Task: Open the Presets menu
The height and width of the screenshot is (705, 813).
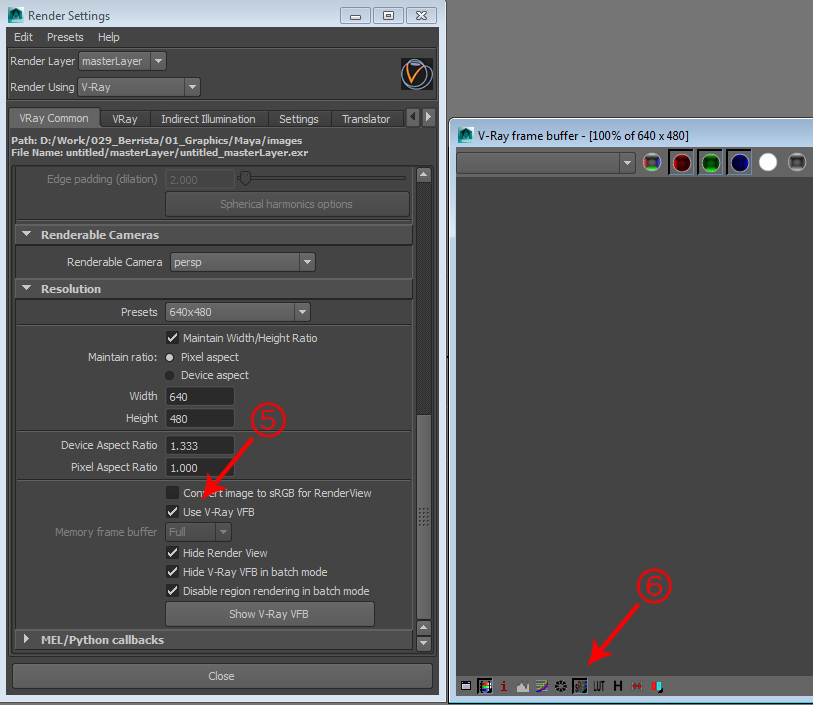Action: pos(65,37)
